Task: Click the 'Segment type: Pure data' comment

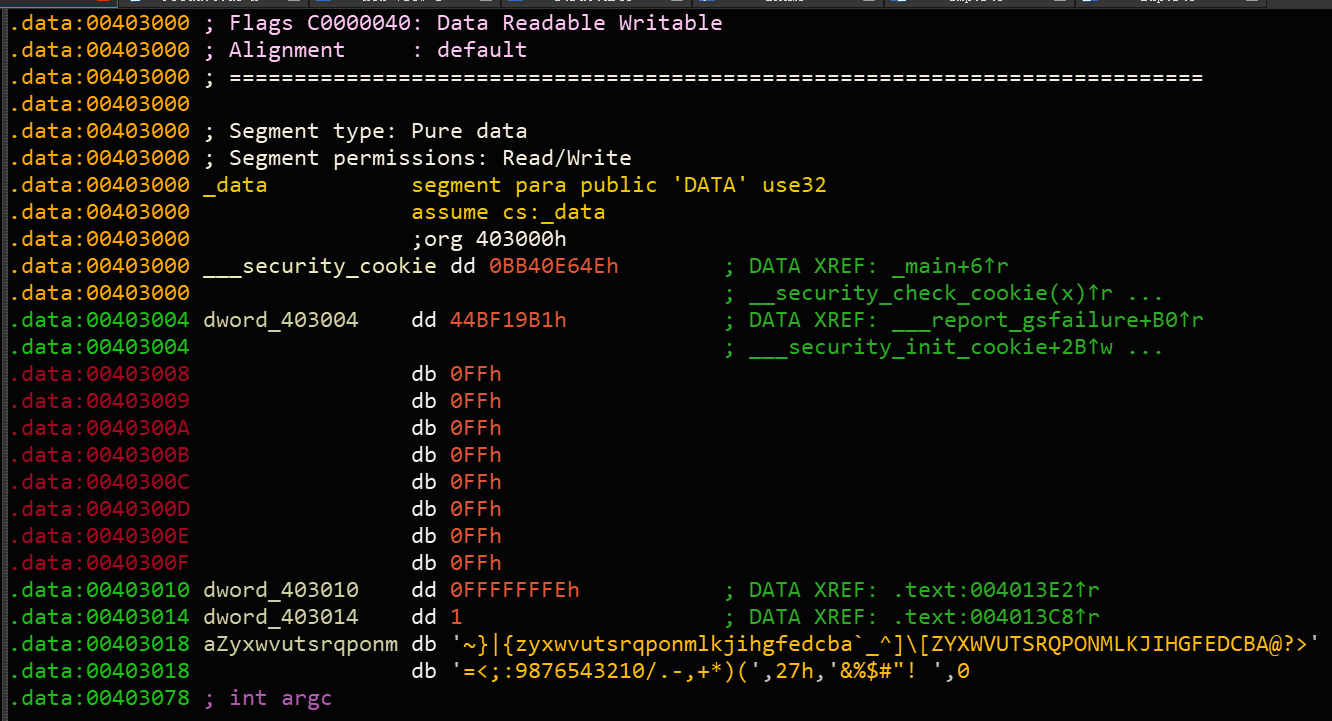Action: (x=365, y=131)
